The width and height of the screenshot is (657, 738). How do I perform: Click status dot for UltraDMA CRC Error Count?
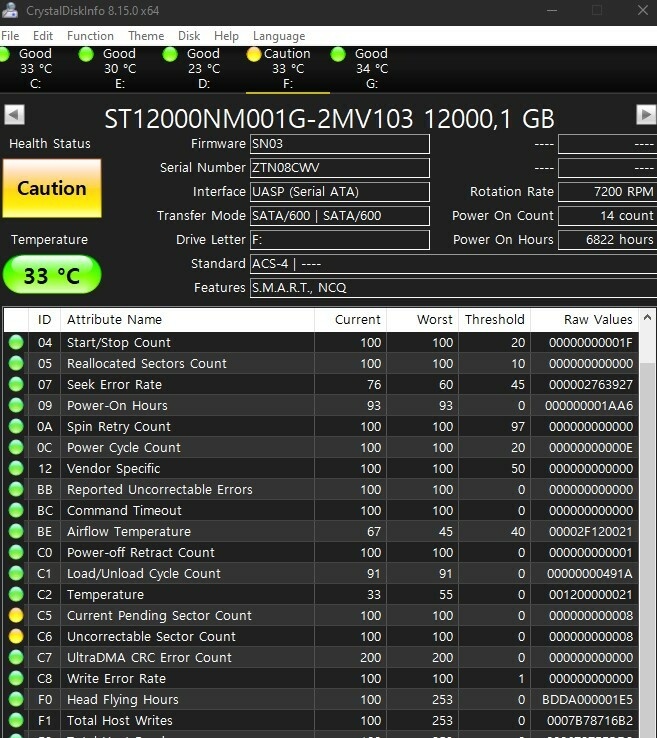click(16, 657)
